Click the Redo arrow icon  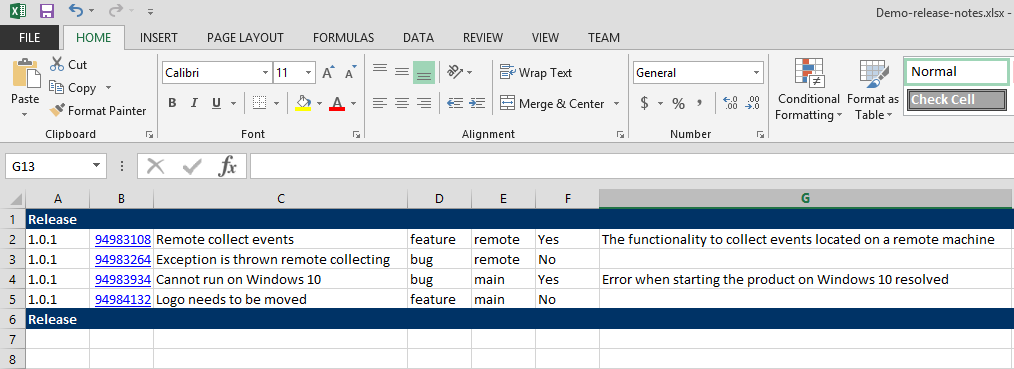[x=116, y=11]
